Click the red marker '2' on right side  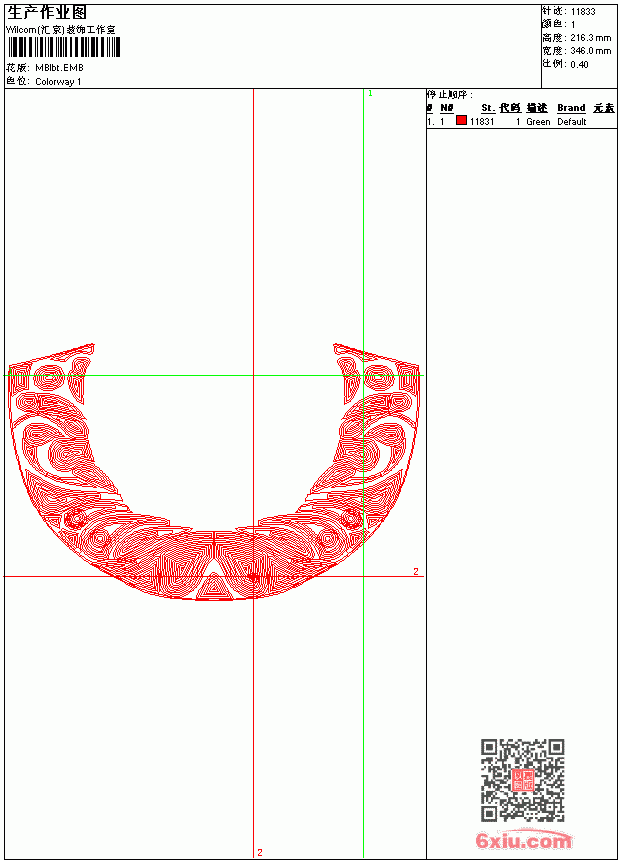tap(416, 572)
